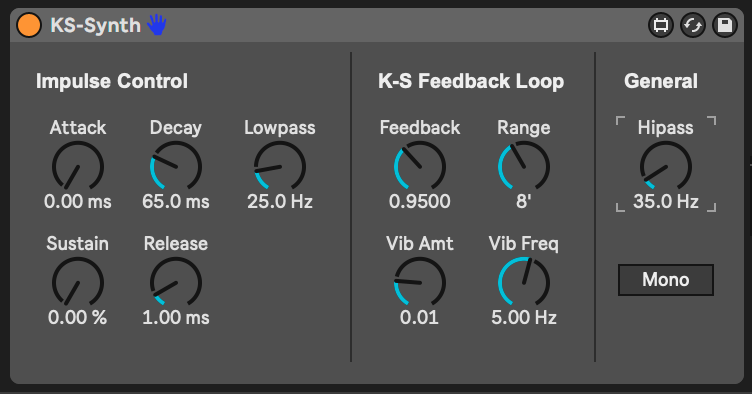Click the 0.9500 Feedback value field

pyautogui.click(x=420, y=201)
